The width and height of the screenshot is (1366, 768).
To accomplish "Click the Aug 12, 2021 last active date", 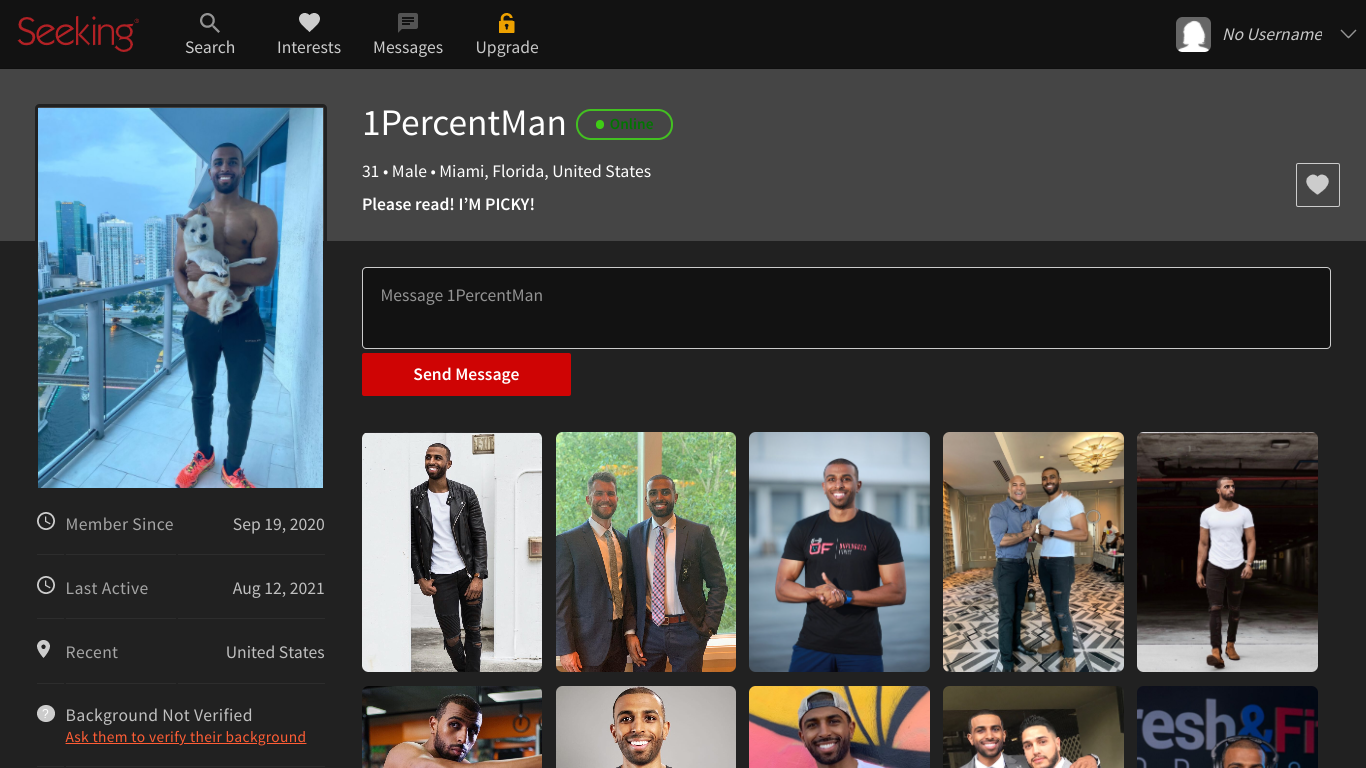I will click(279, 588).
